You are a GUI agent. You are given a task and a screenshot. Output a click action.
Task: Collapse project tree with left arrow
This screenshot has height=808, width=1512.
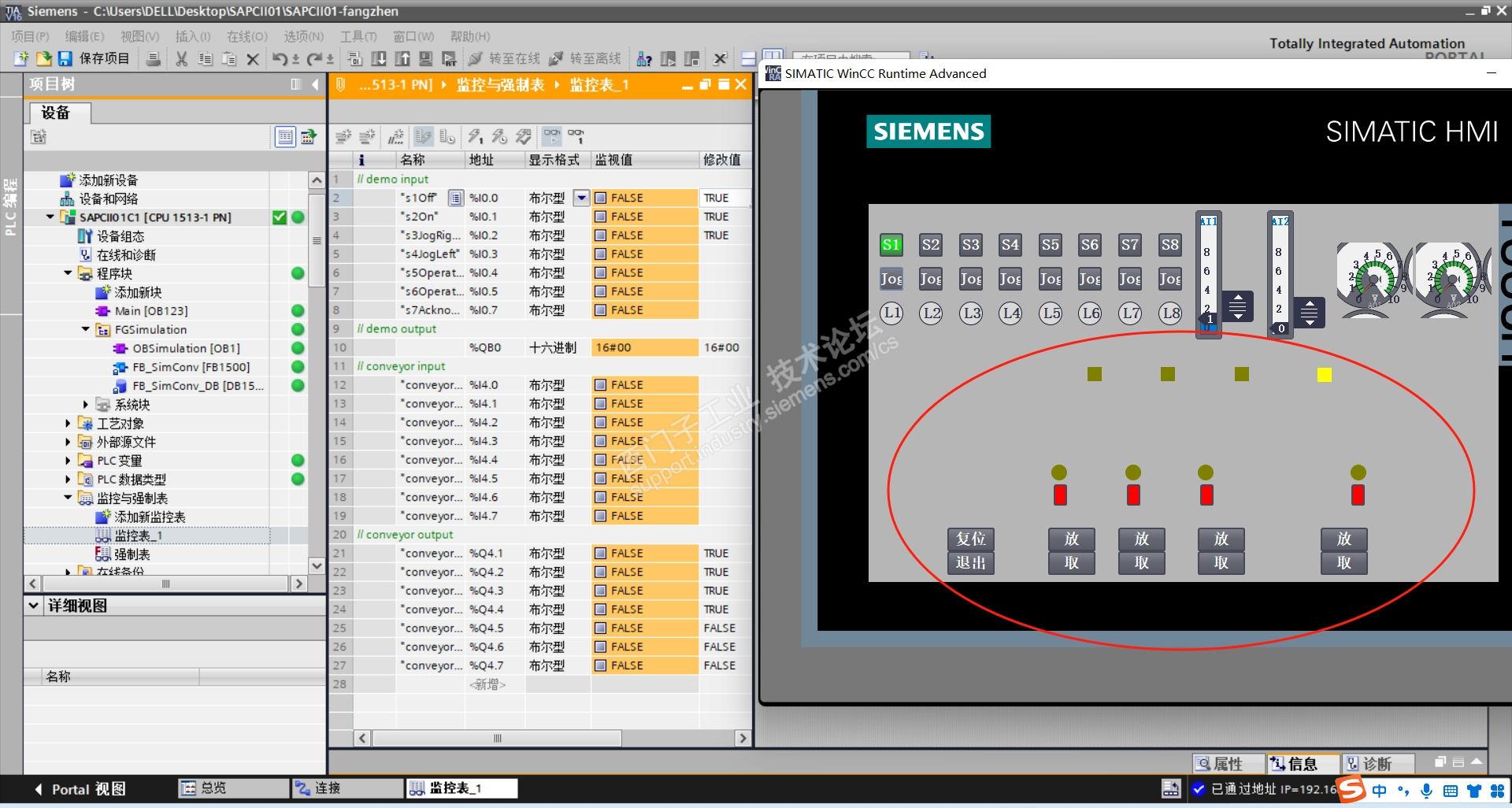coord(315,84)
